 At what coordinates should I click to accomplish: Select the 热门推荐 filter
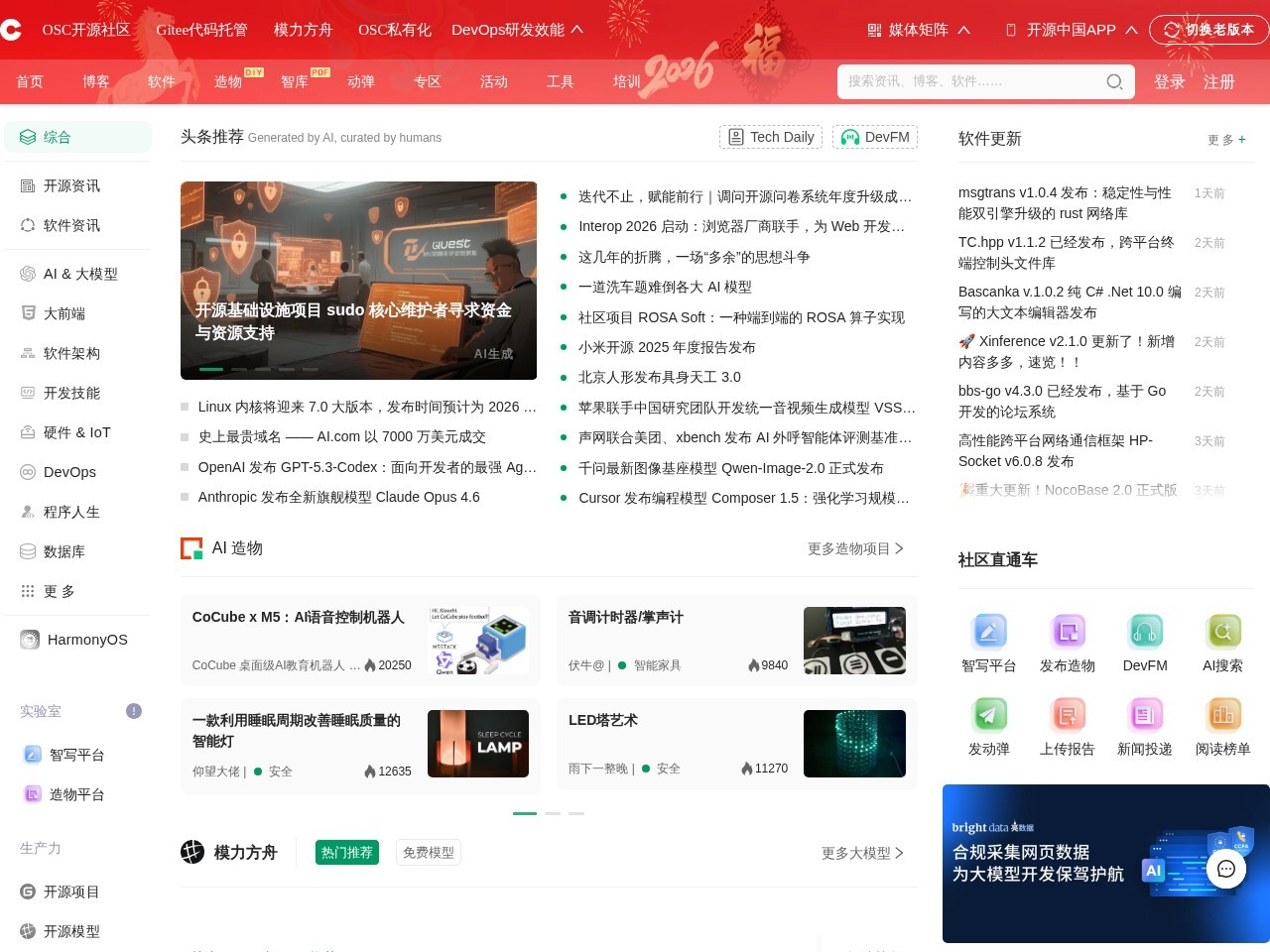347,852
